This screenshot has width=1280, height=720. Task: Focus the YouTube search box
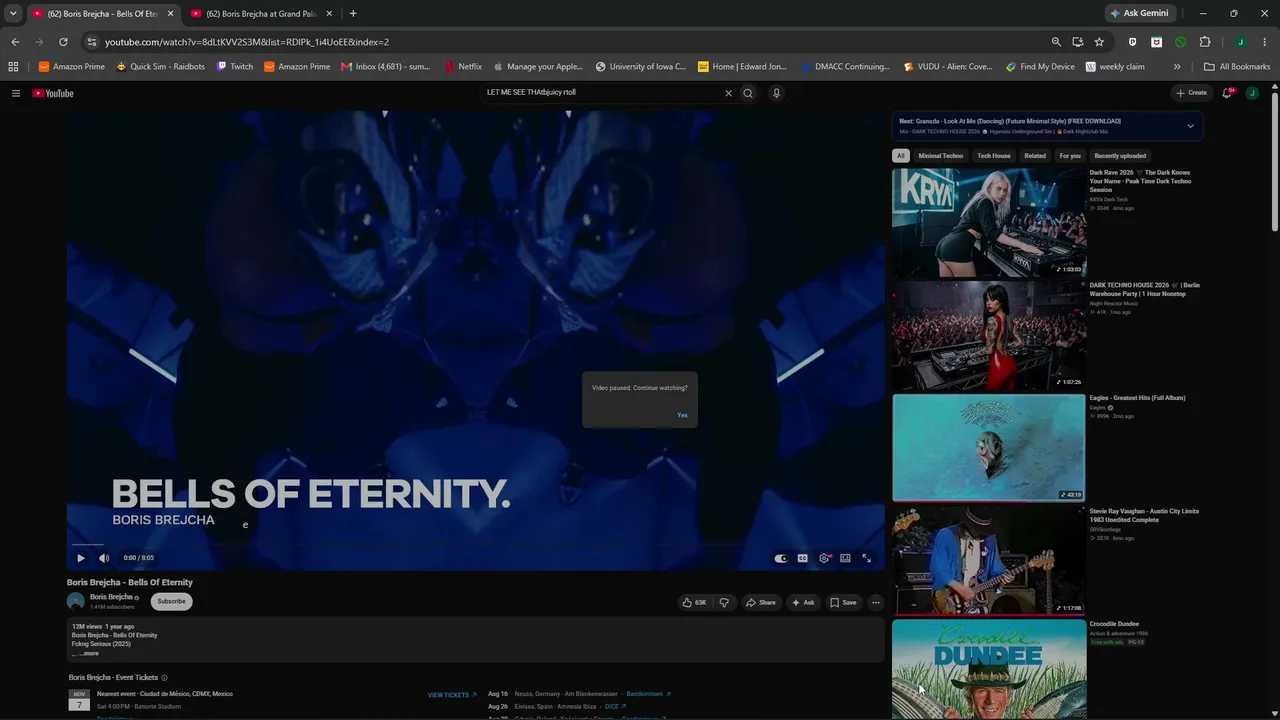[x=600, y=93]
